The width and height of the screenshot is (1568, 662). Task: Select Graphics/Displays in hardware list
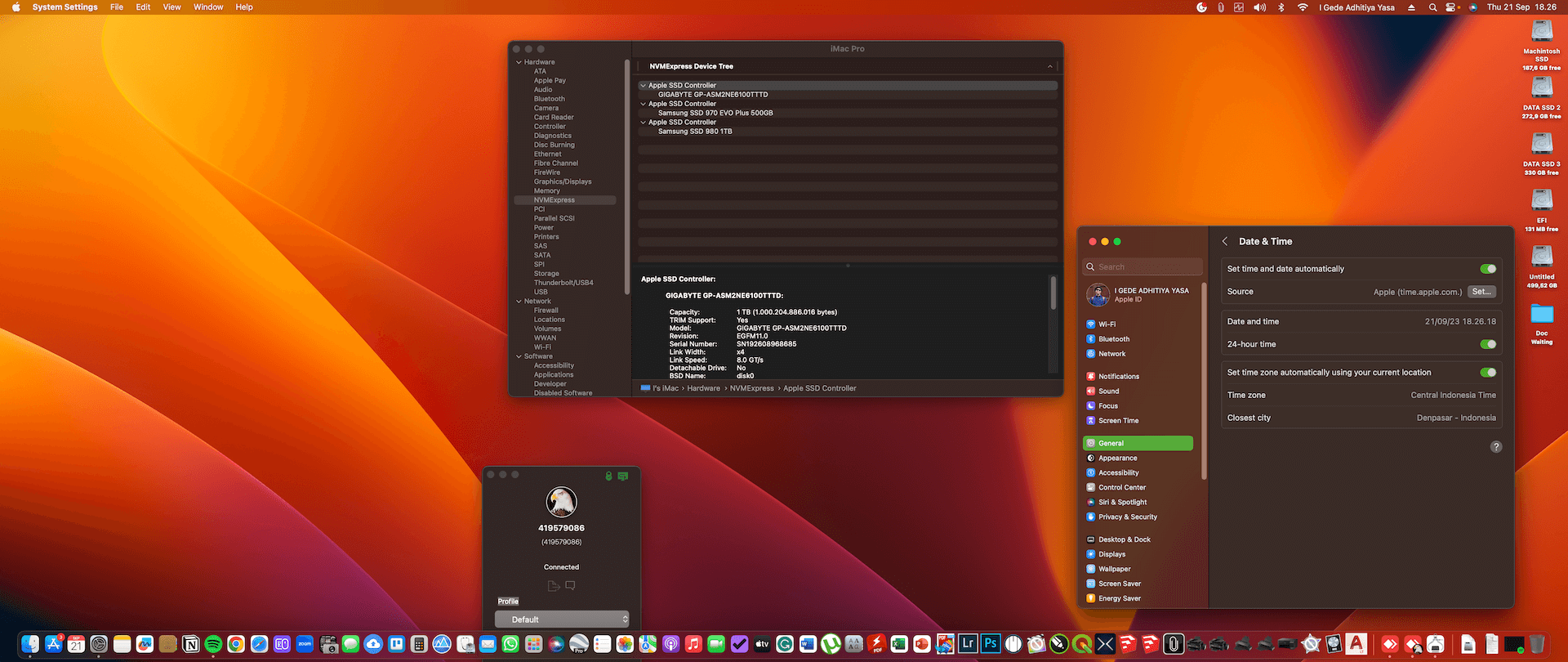[x=563, y=182]
